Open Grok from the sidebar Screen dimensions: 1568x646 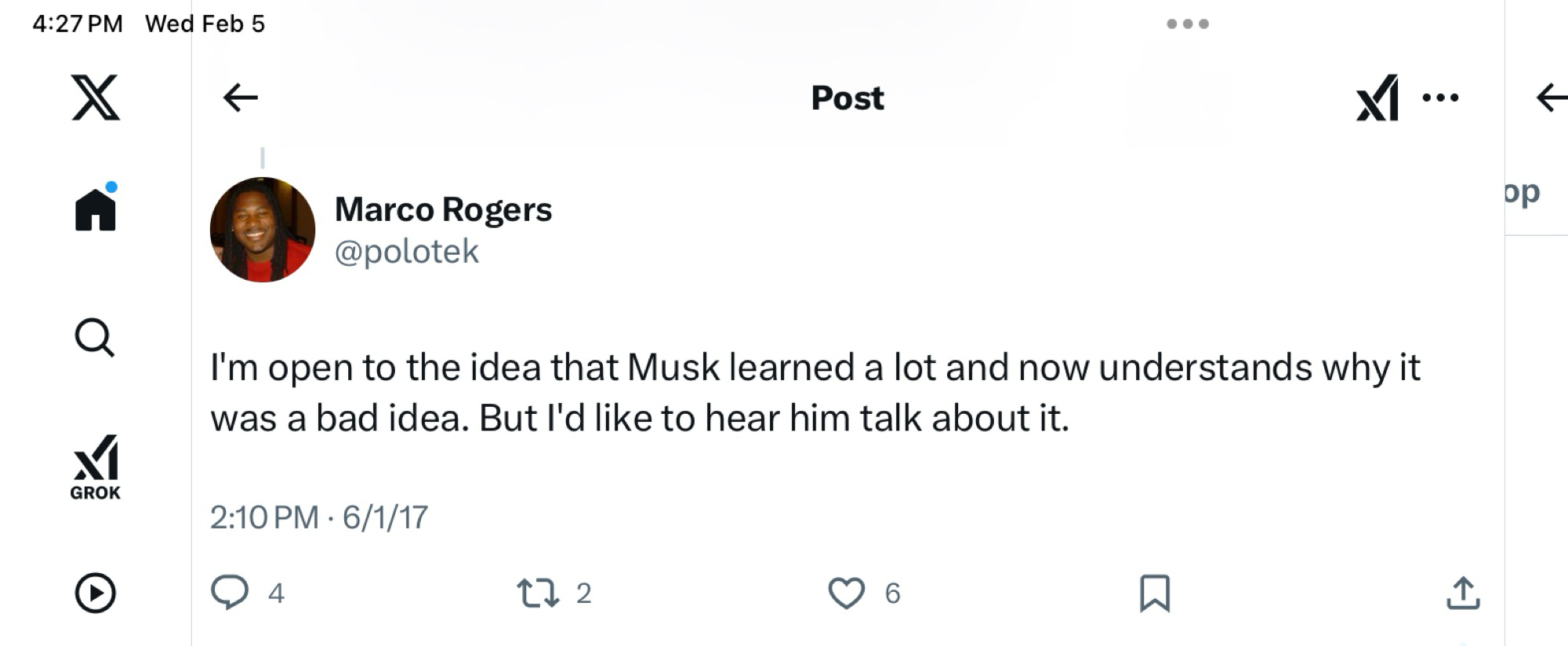pyautogui.click(x=96, y=467)
